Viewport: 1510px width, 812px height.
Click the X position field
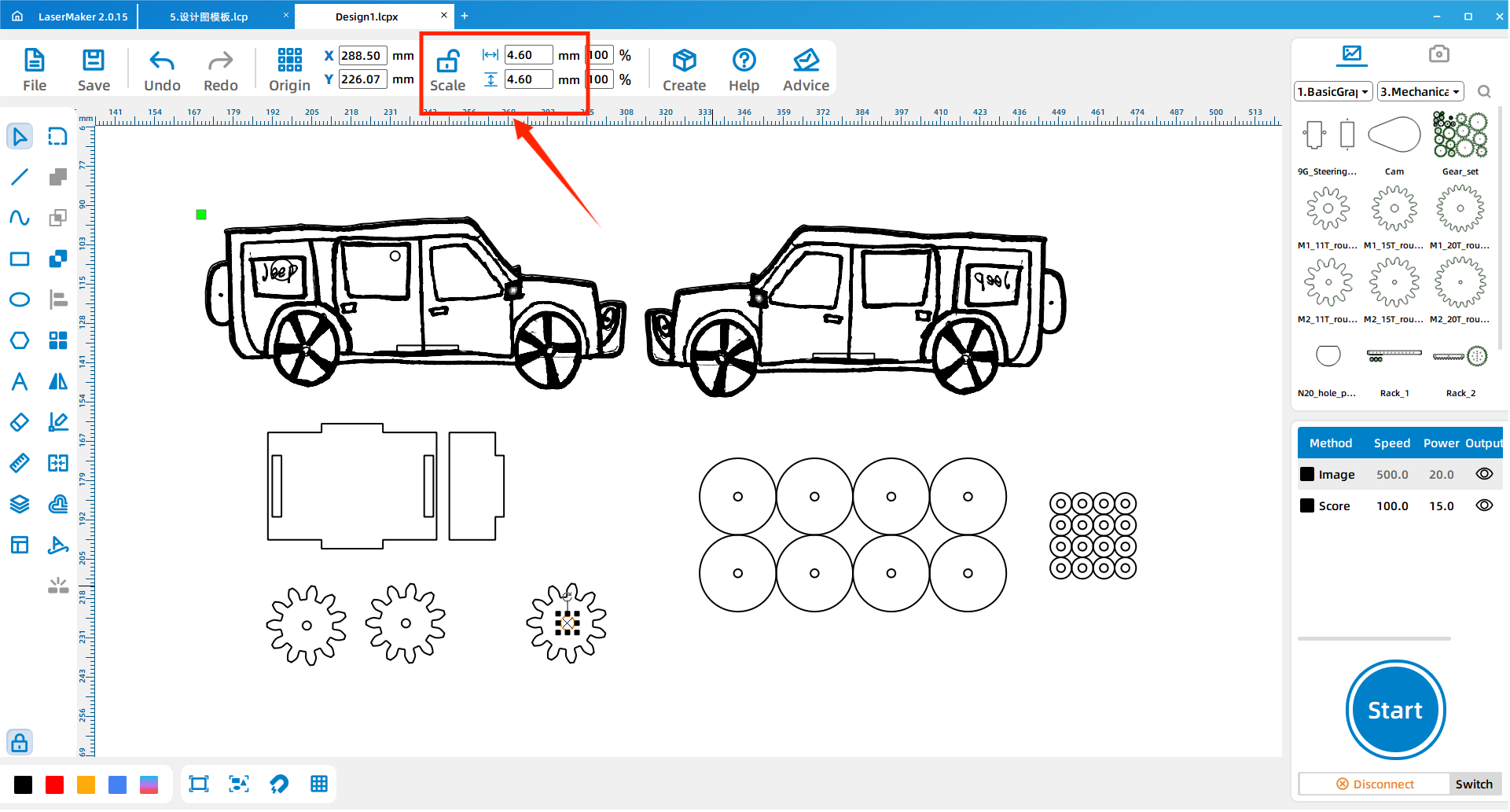pyautogui.click(x=362, y=56)
